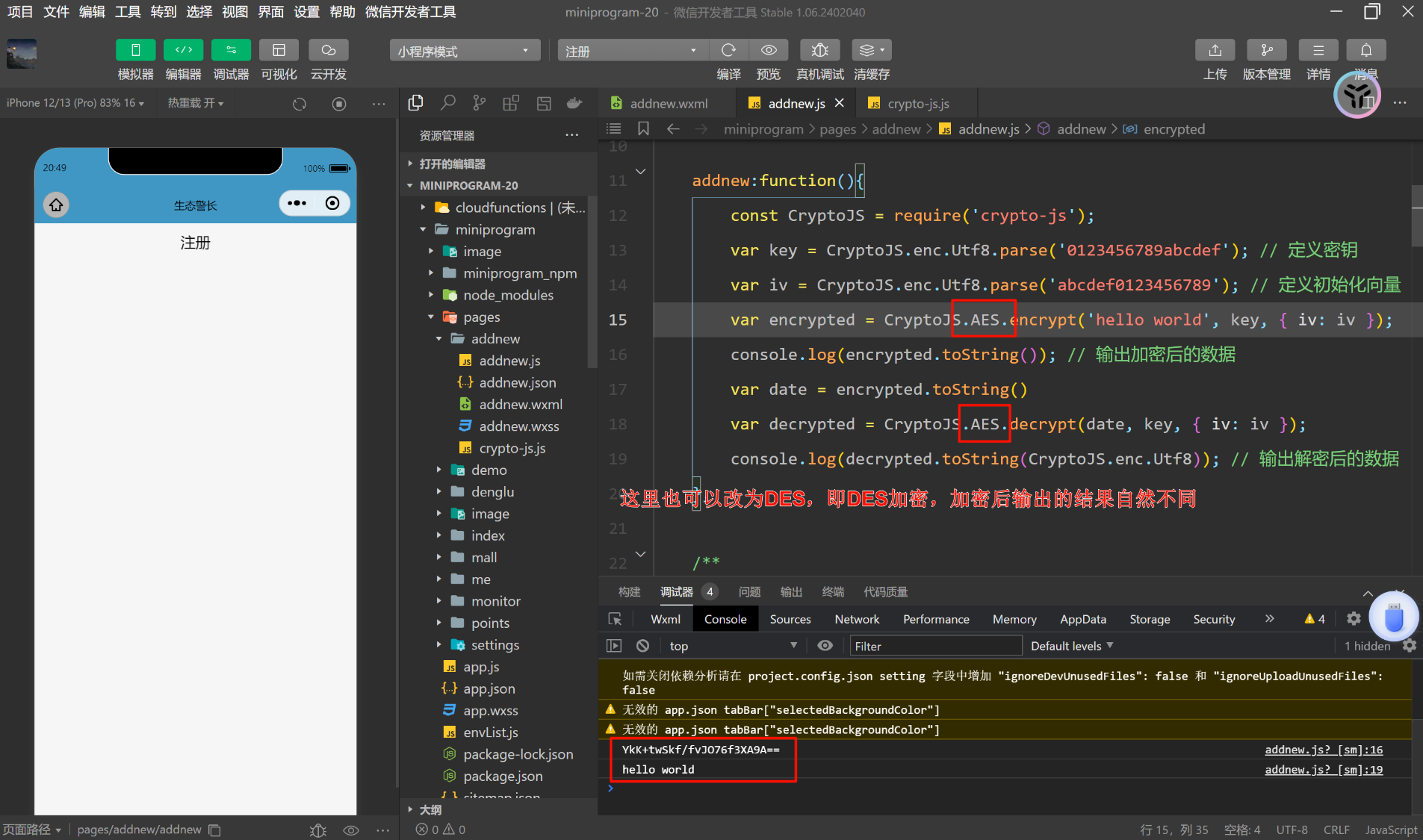The image size is (1423, 840).
Task: Click the compile refresh icon in toolbar
Action: pos(728,50)
